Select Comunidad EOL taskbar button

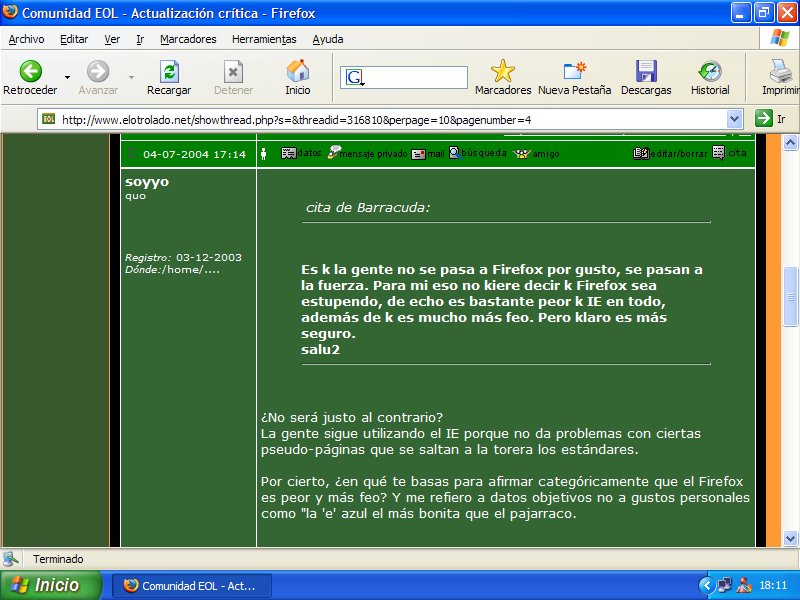tap(191, 586)
